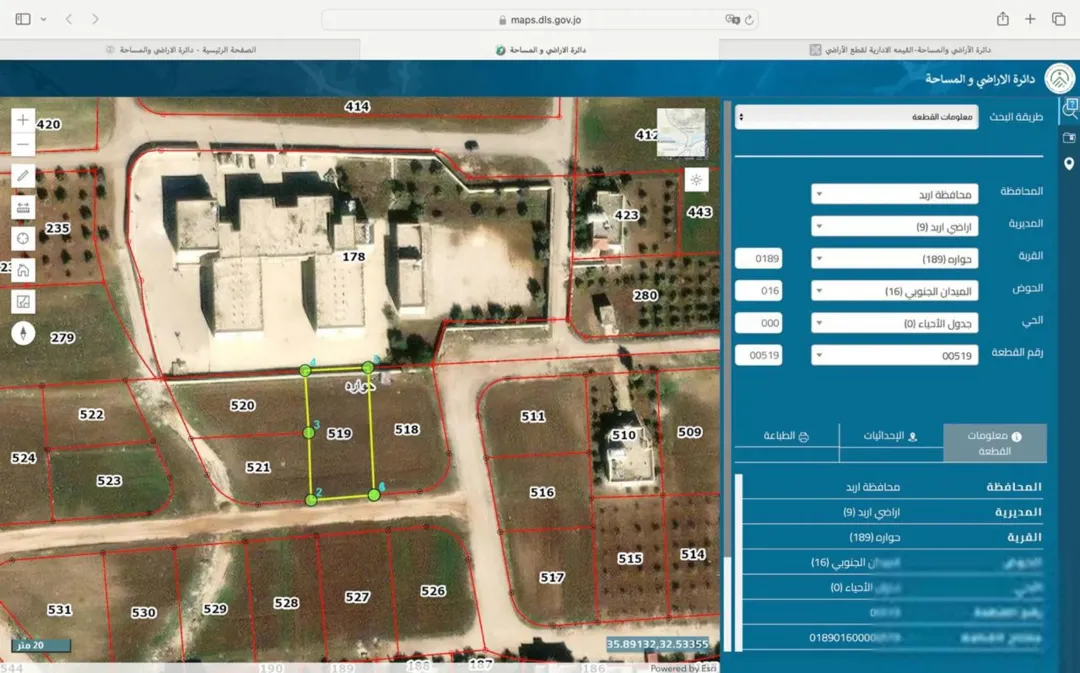Open the ruler measurement tool

point(23,207)
